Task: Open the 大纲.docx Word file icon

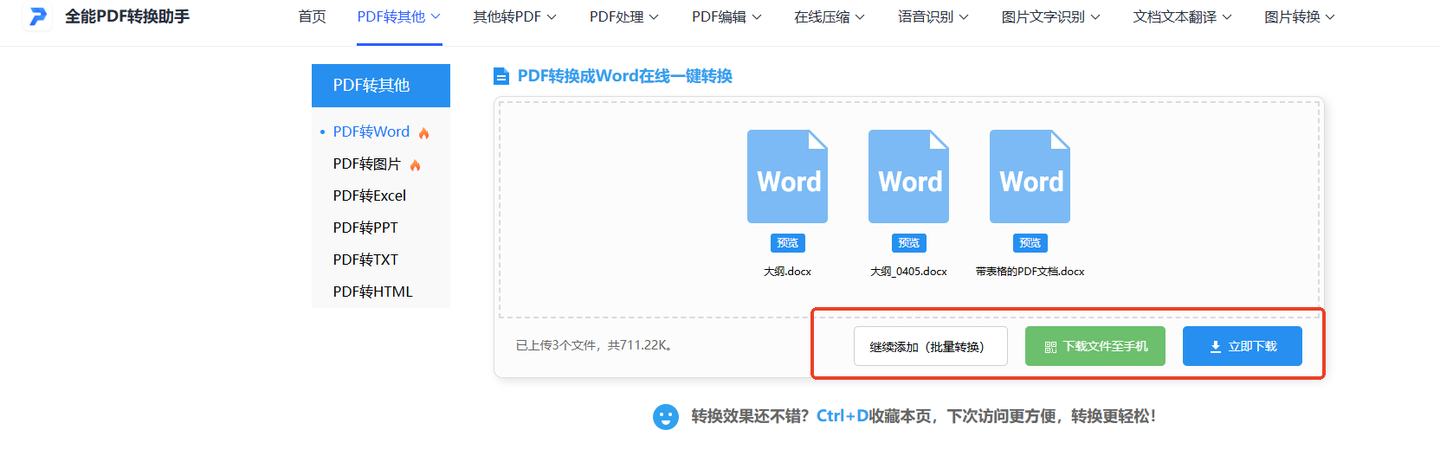Action: [x=787, y=176]
